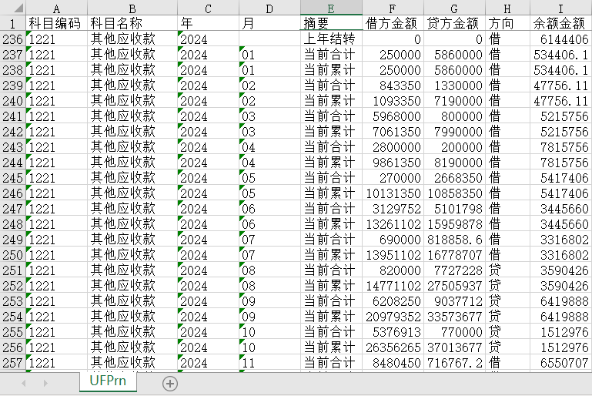Select row header 245
592x396 pixels.
coord(13,178)
